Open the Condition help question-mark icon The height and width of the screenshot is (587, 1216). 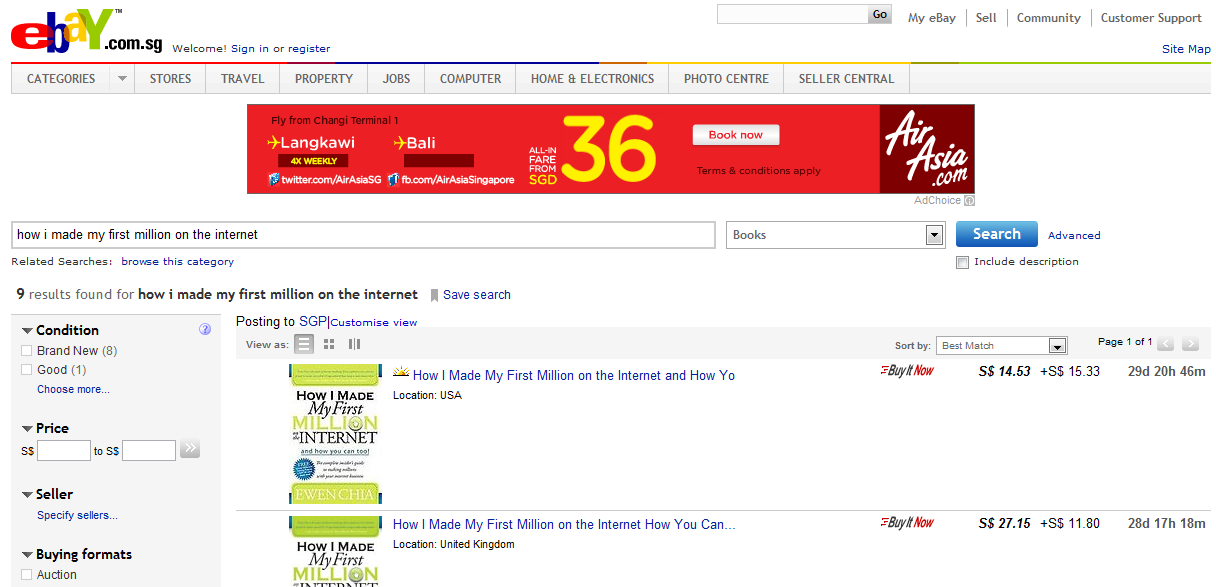click(x=205, y=329)
